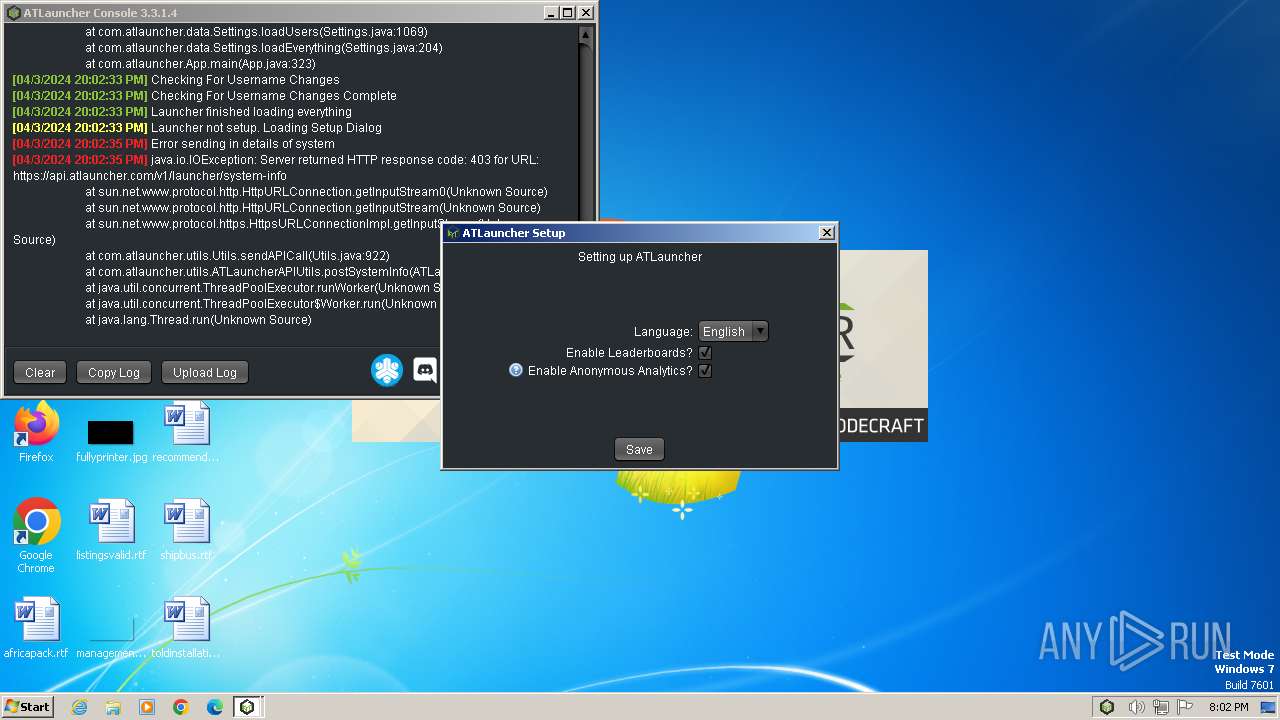Open the Nodecraft link icon in console
The image size is (1280, 720).
pyautogui.click(x=387, y=371)
